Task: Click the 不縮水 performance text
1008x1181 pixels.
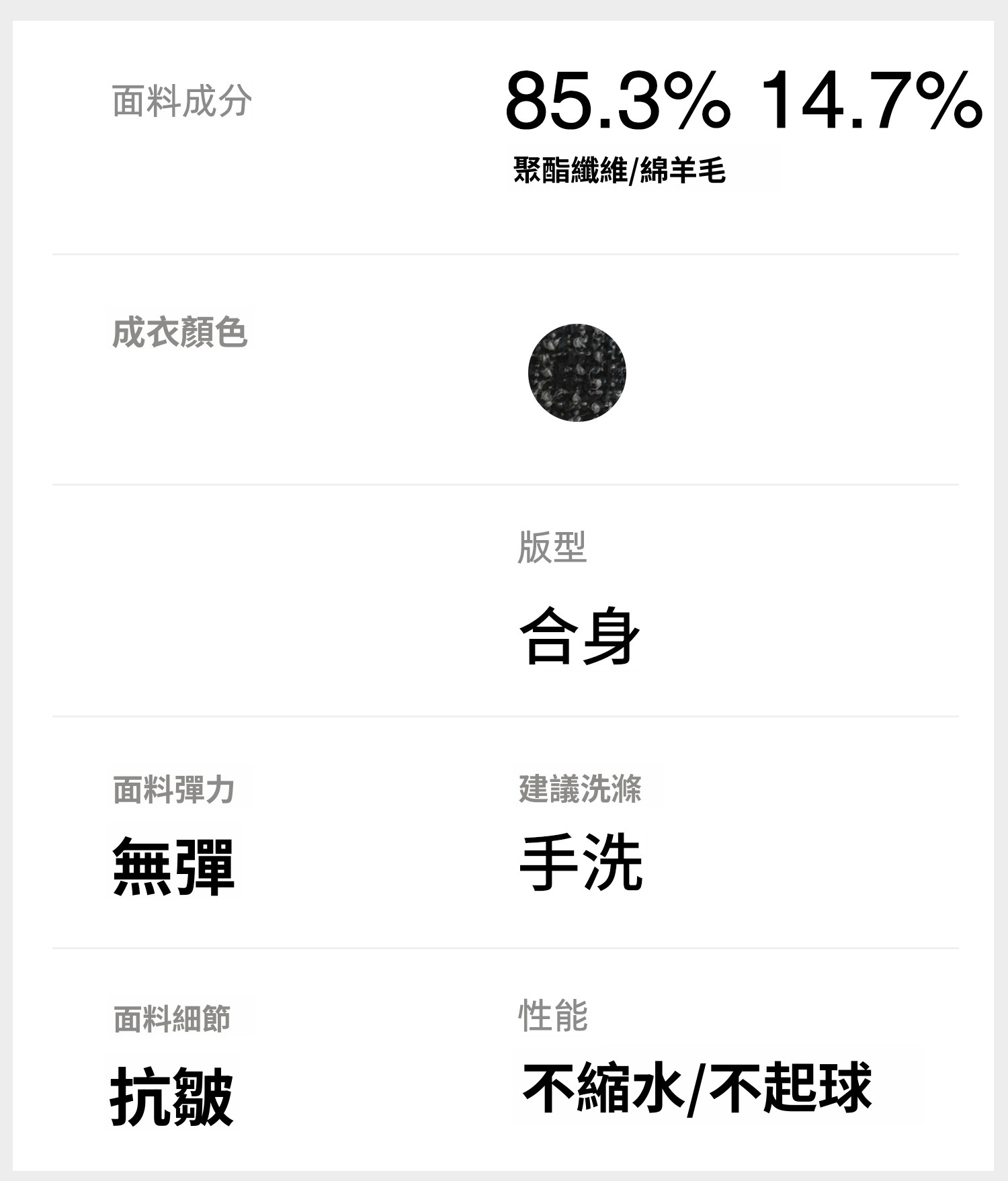Action: 603,1088
